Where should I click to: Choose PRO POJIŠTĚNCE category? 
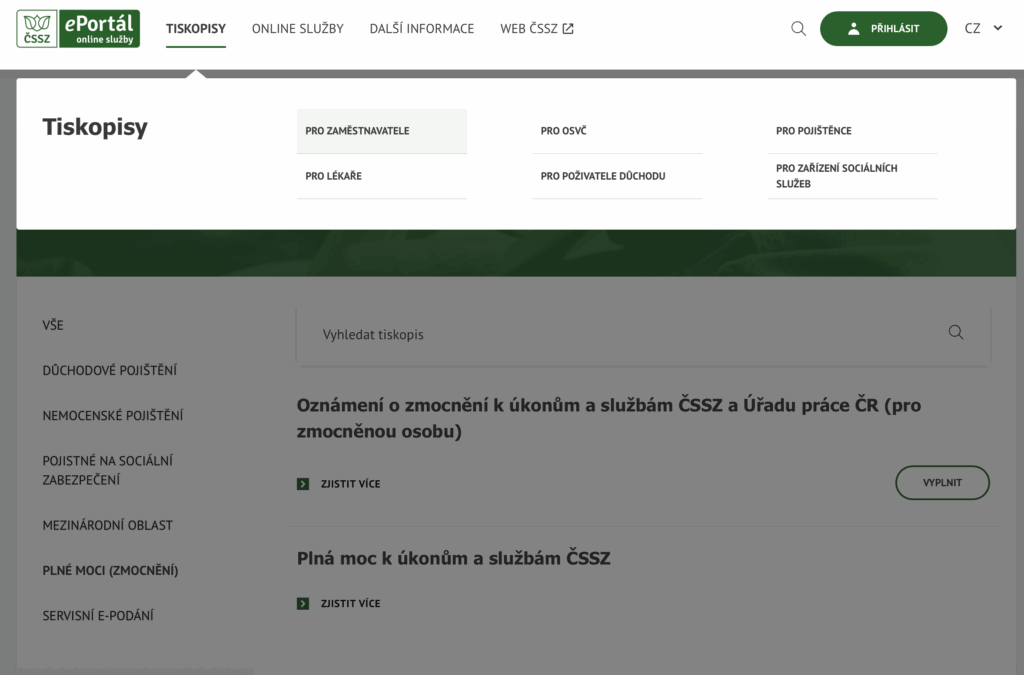click(x=813, y=131)
